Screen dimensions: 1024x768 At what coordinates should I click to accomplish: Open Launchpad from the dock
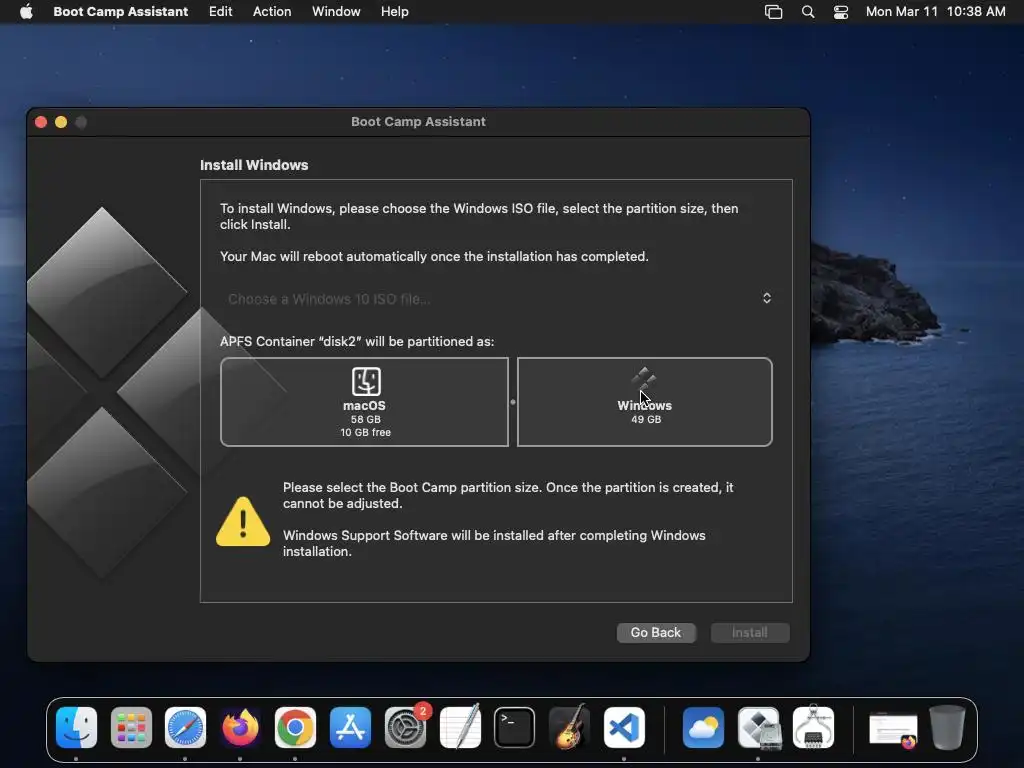(131, 728)
